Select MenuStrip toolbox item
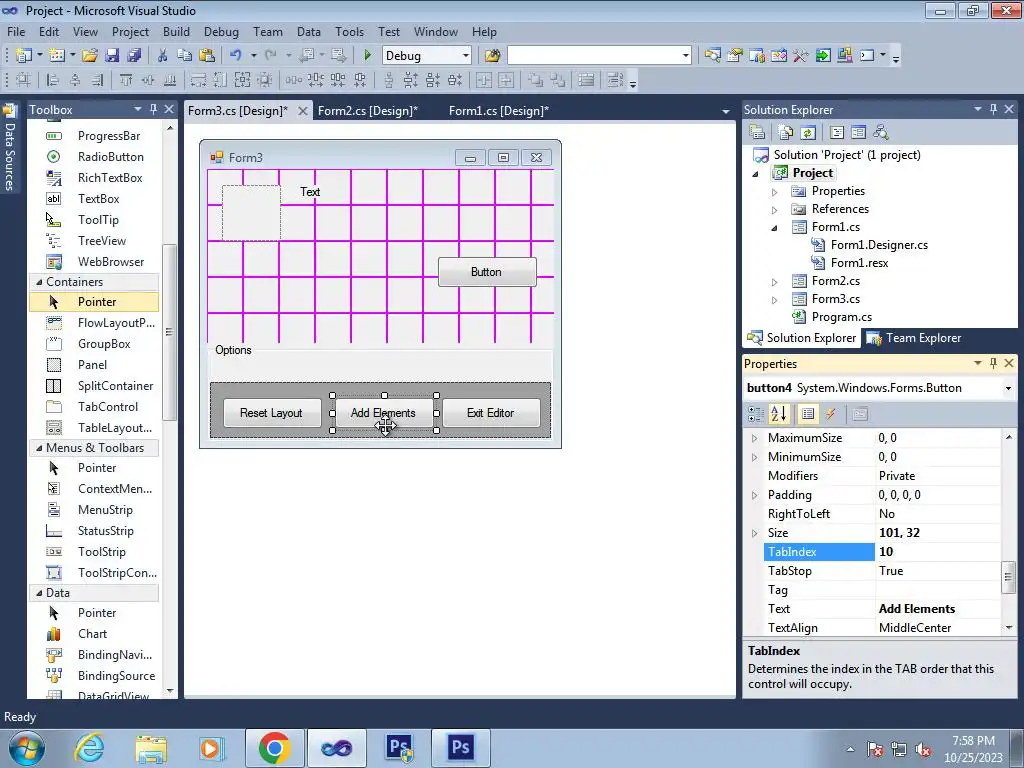This screenshot has height=768, width=1024. pos(95,509)
